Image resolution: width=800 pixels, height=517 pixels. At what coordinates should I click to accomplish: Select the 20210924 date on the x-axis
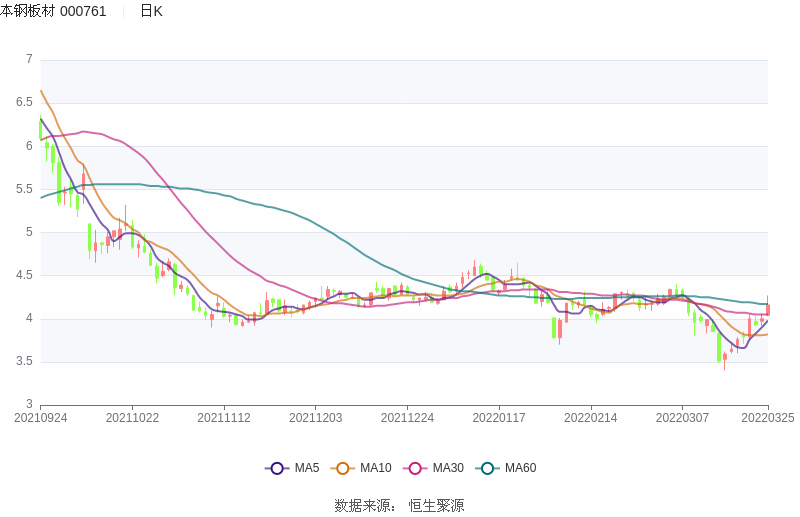[40, 418]
